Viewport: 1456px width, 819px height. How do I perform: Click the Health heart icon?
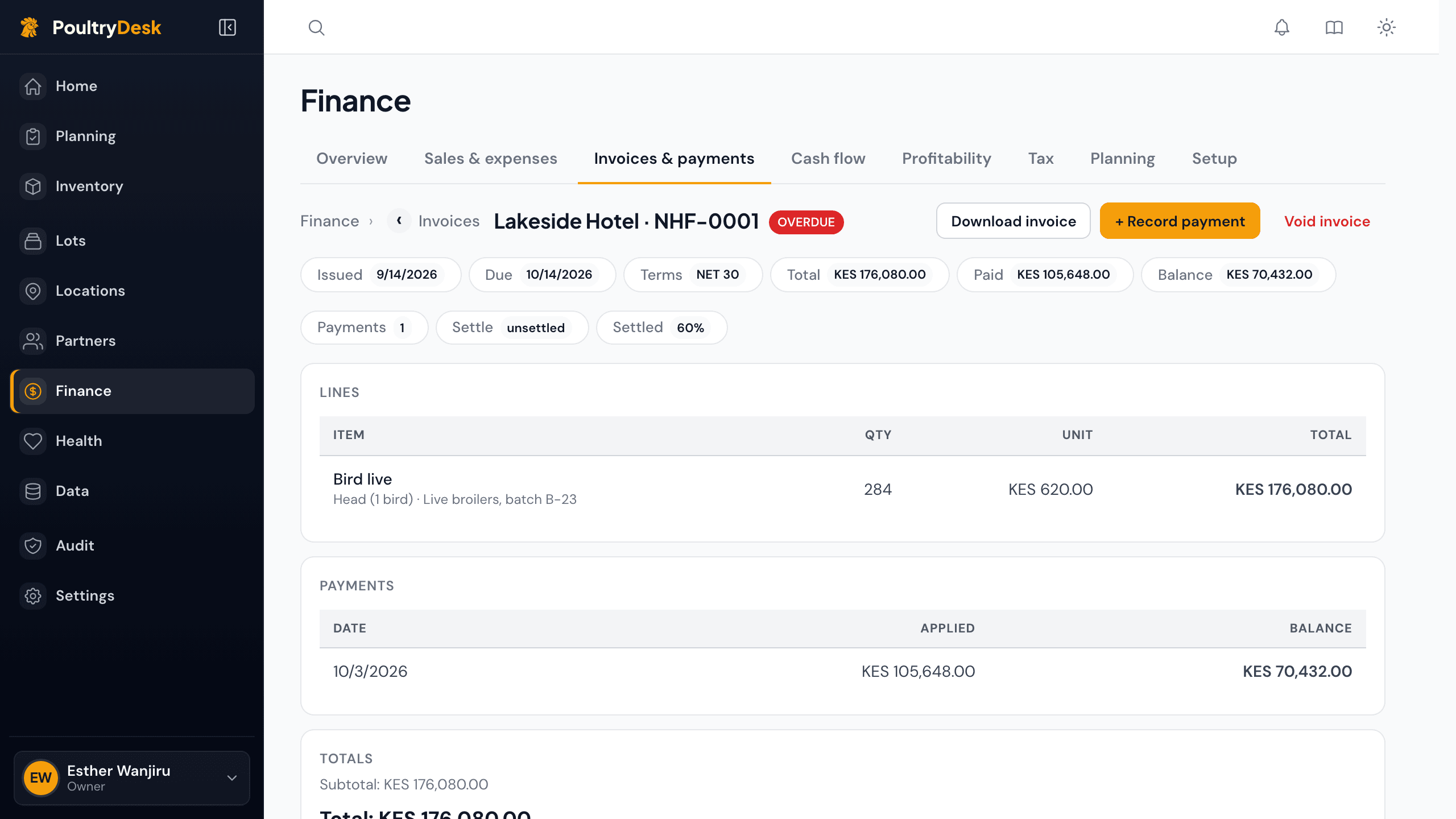[x=33, y=441]
